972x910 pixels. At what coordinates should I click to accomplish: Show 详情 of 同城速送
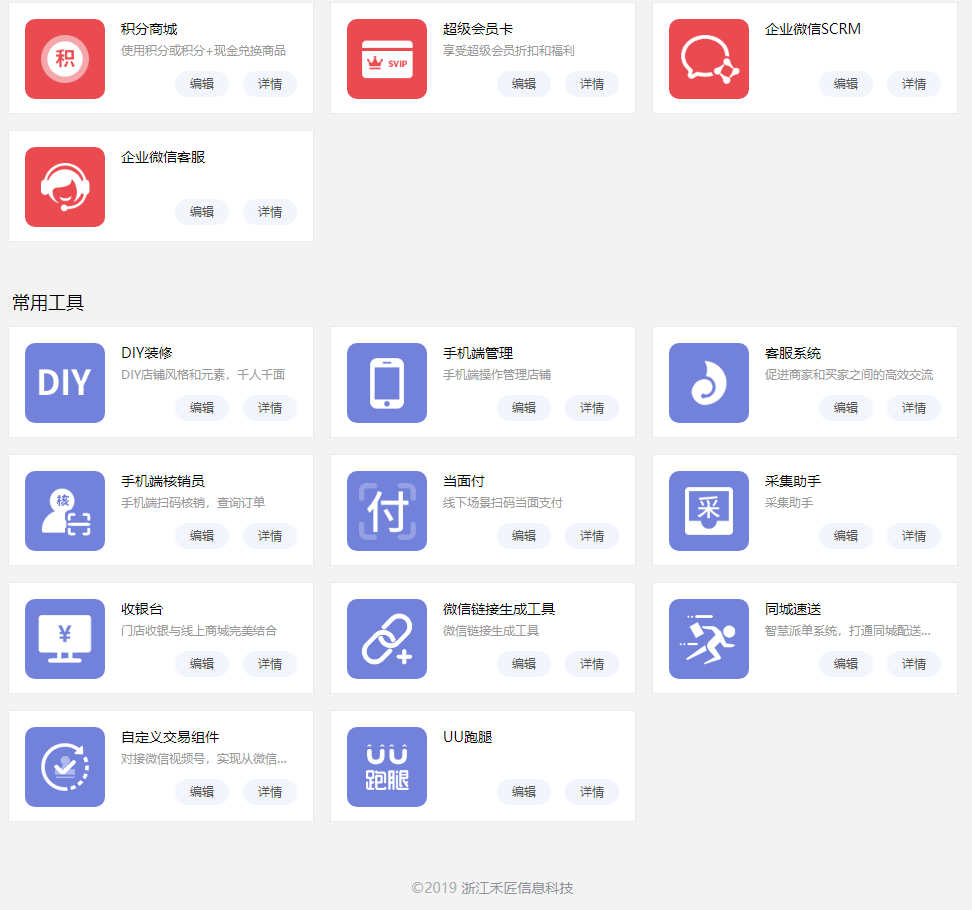[914, 664]
